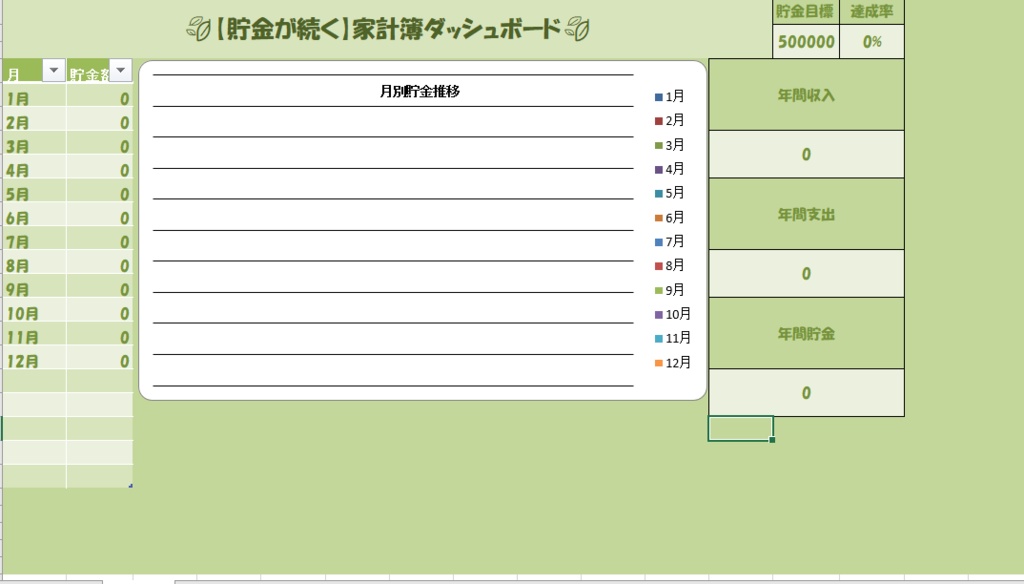Screen dimensions: 1024x584
Task: Select the 達成率 header cell
Action: (x=872, y=12)
